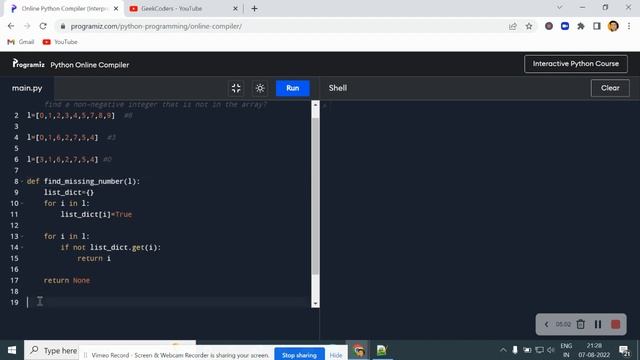Open the taskbar clock and date

[594, 350]
